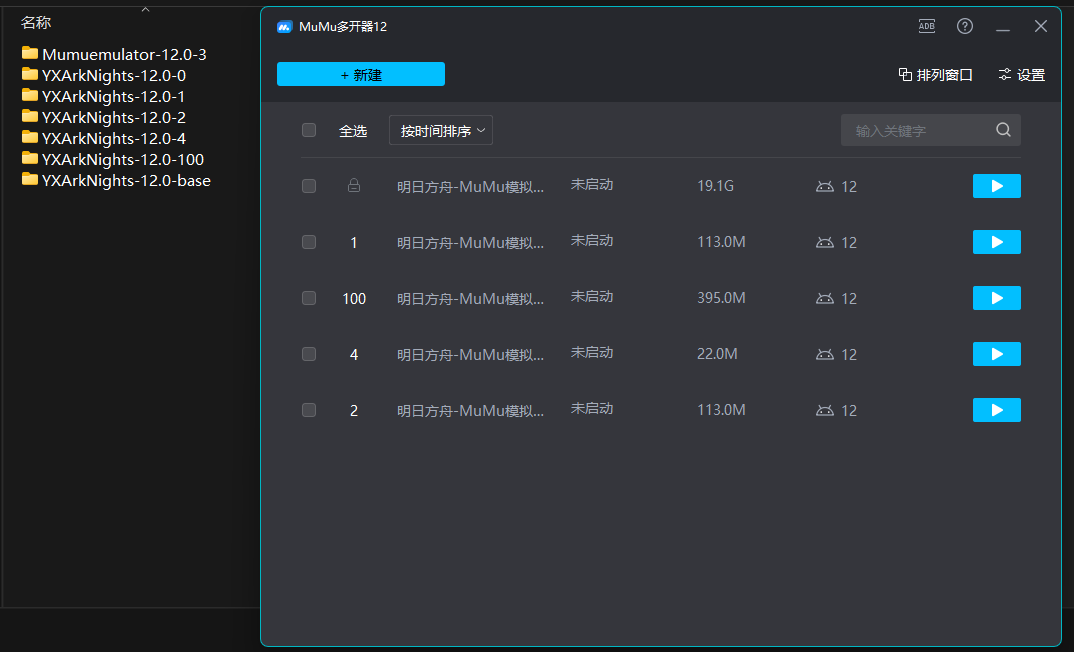
Task: Check the checkbox for emulator 4
Action: pos(309,354)
